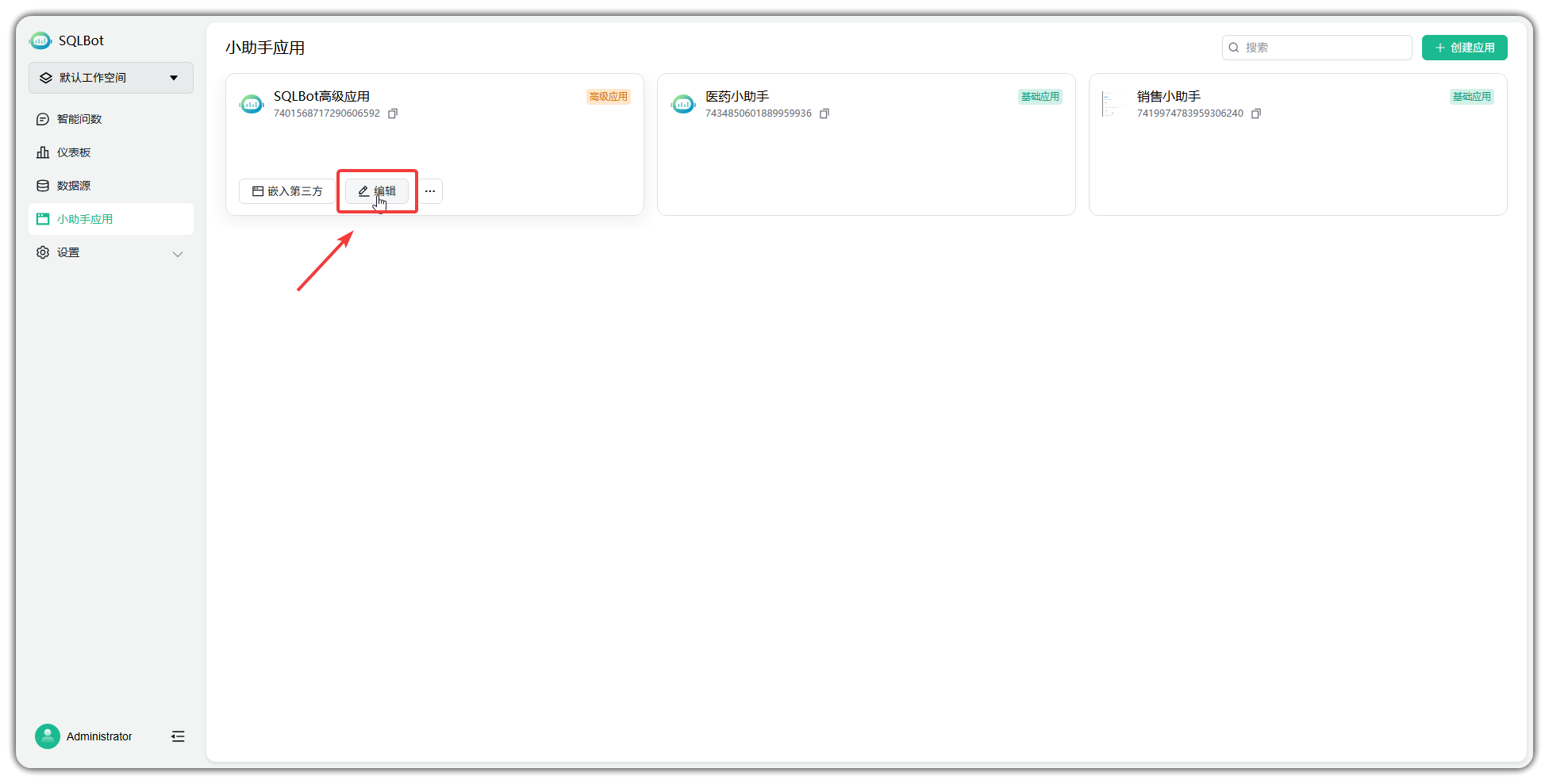The height and width of the screenshot is (784, 1549).
Task: Open the 默认工作空间 workspace dropdown
Action: (111, 78)
